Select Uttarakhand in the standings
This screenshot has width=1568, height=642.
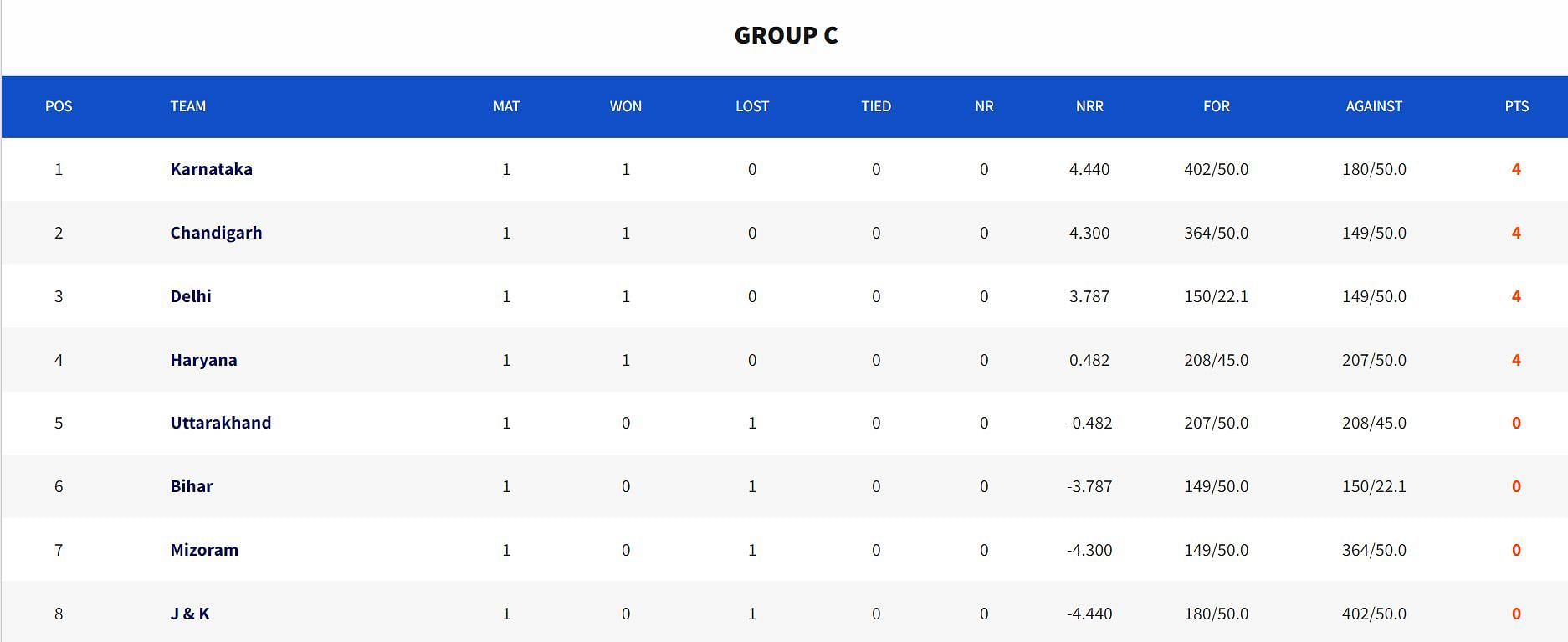click(x=220, y=423)
